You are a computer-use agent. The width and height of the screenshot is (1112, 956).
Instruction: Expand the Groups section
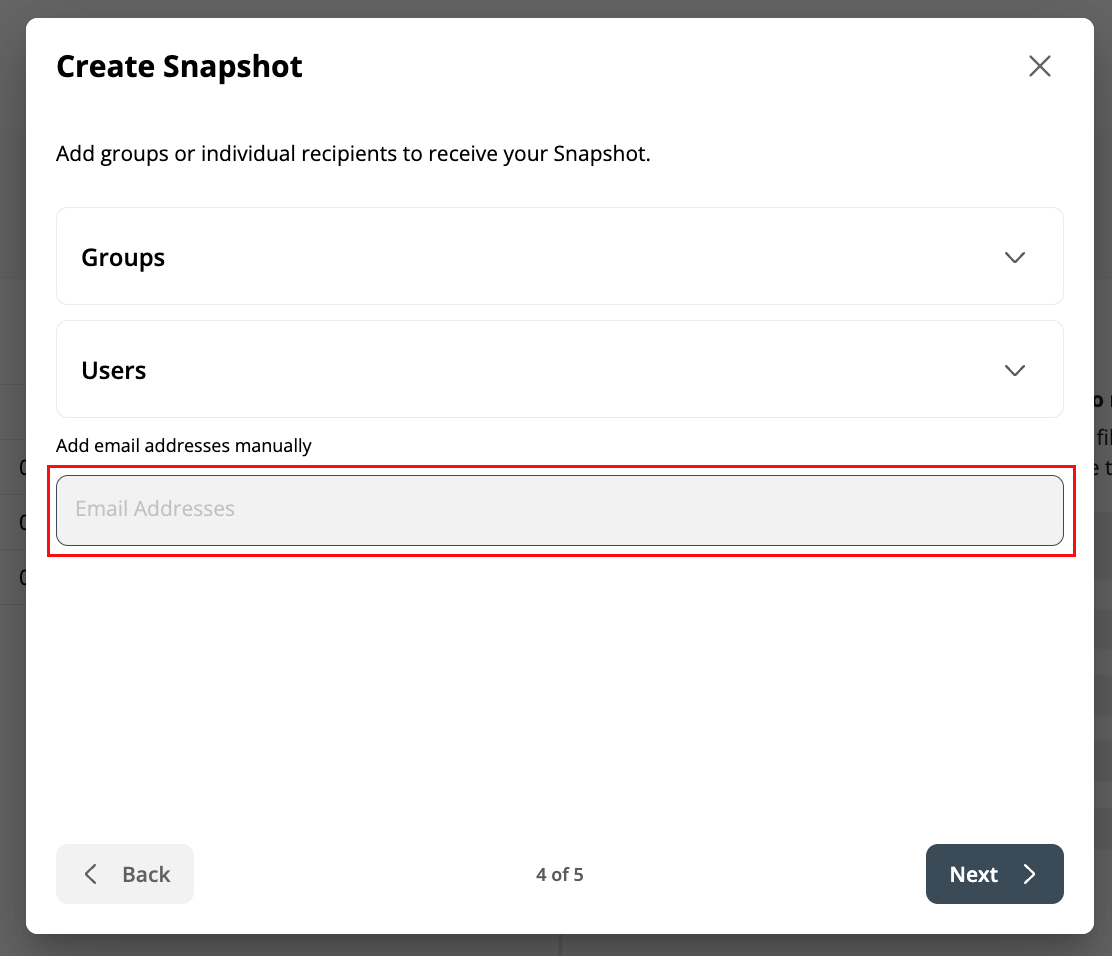(559, 256)
